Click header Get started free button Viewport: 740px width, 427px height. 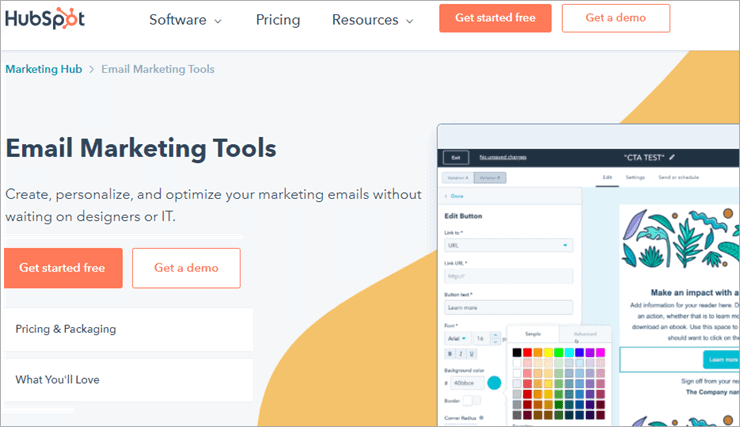tap(495, 18)
